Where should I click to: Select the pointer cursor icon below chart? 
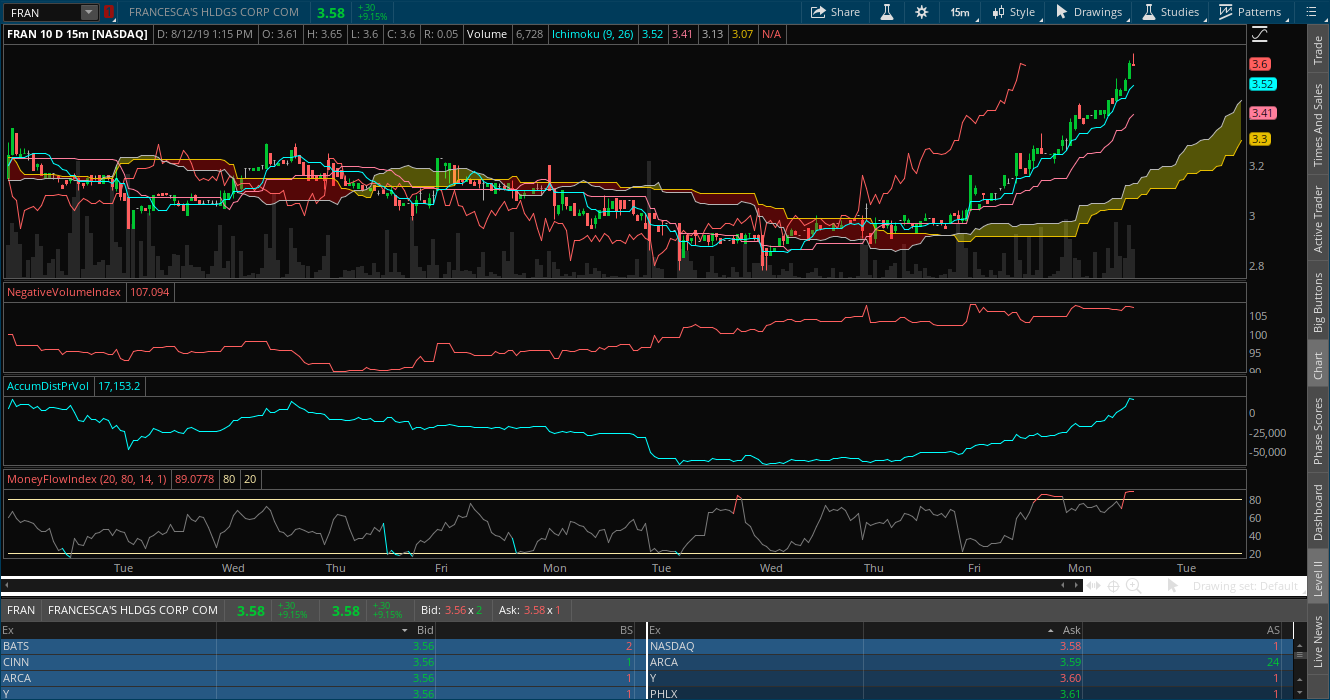click(1173, 586)
